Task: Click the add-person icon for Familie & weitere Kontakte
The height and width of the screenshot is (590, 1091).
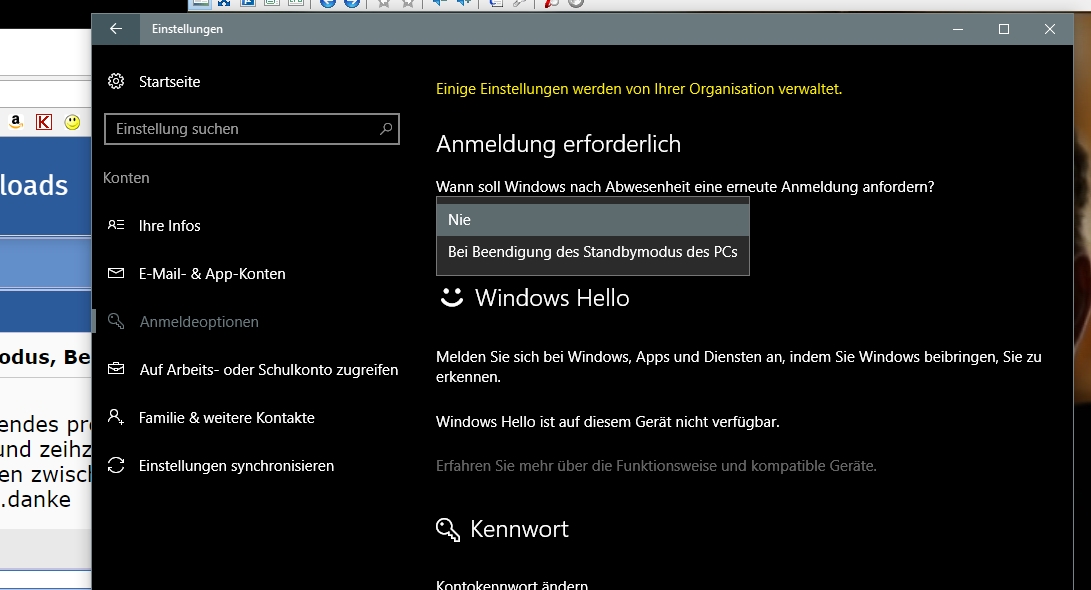Action: click(116, 417)
